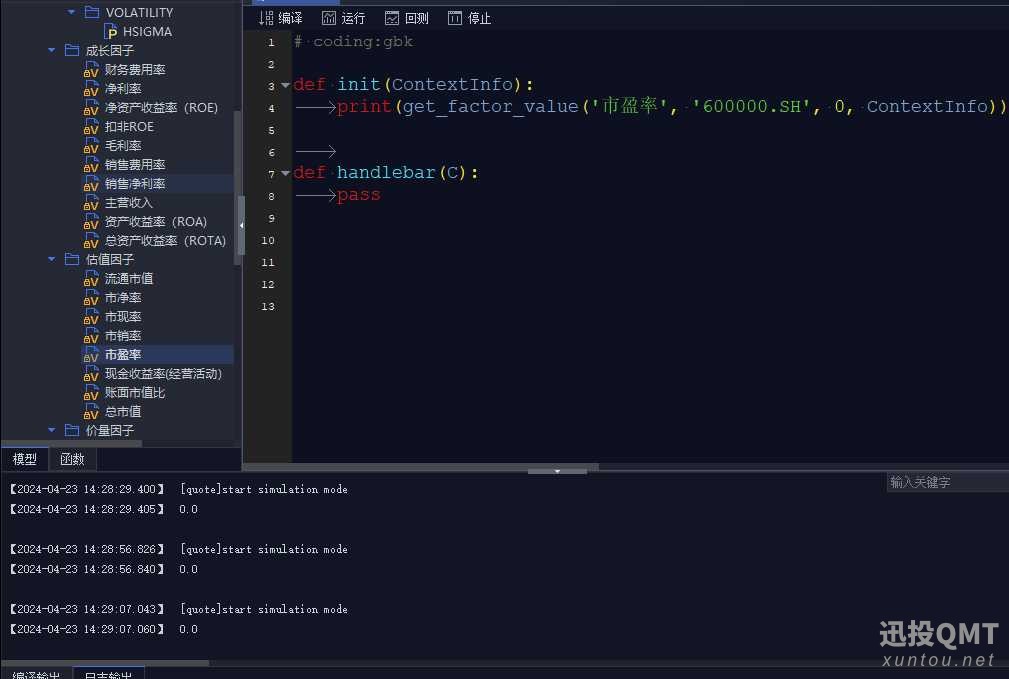Image resolution: width=1009 pixels, height=679 pixels.
Task: Select the 账面市值比 factor icon
Action: 91,393
